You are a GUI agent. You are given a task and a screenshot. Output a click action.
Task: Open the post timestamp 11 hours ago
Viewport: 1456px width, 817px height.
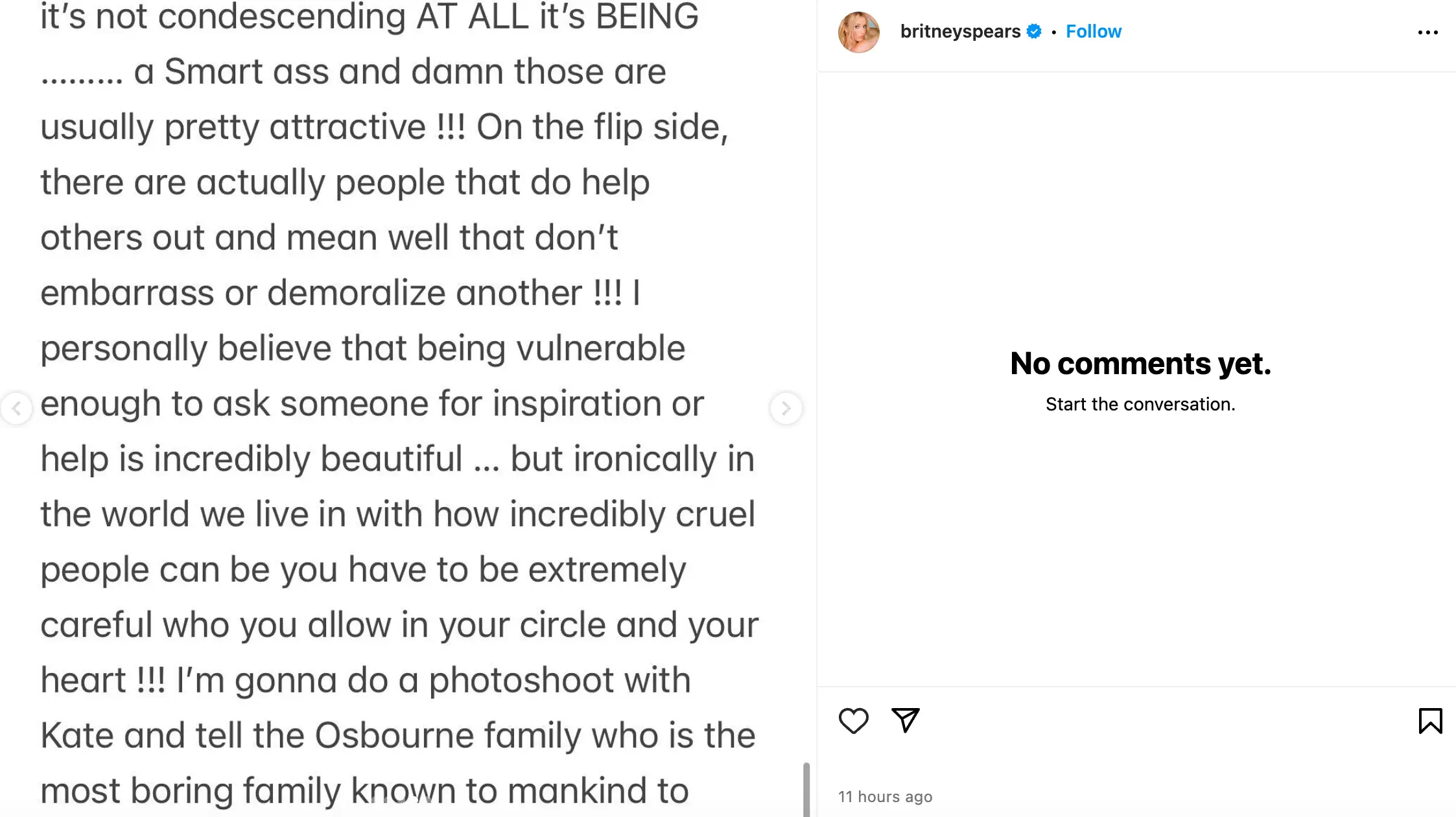tap(886, 796)
